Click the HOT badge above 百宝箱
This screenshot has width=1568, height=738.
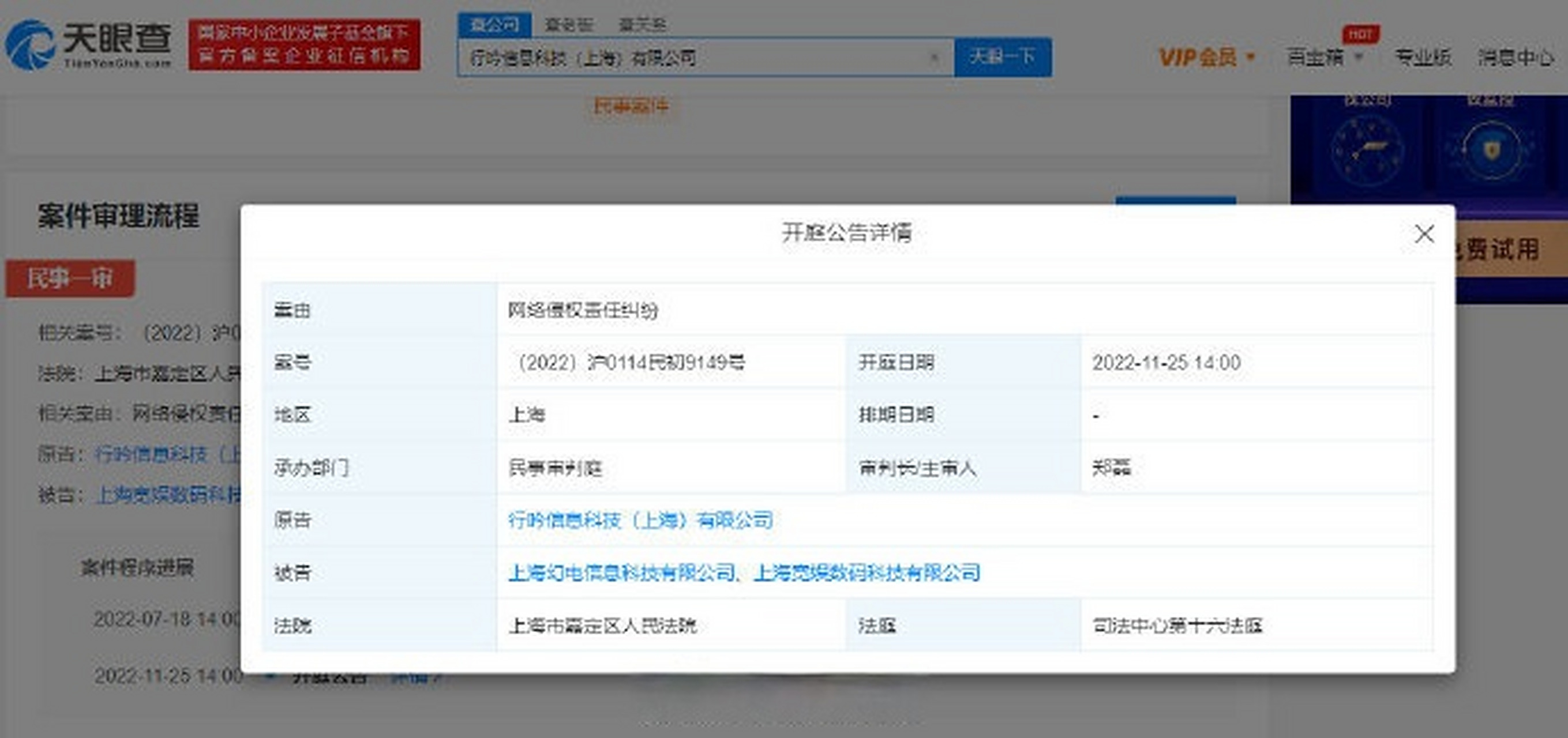tap(1360, 34)
